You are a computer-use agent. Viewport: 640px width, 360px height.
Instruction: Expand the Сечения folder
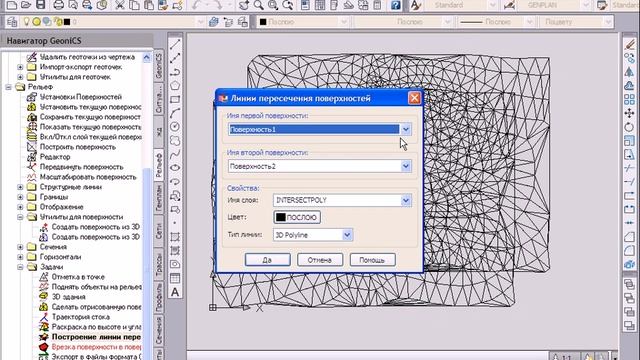point(20,247)
